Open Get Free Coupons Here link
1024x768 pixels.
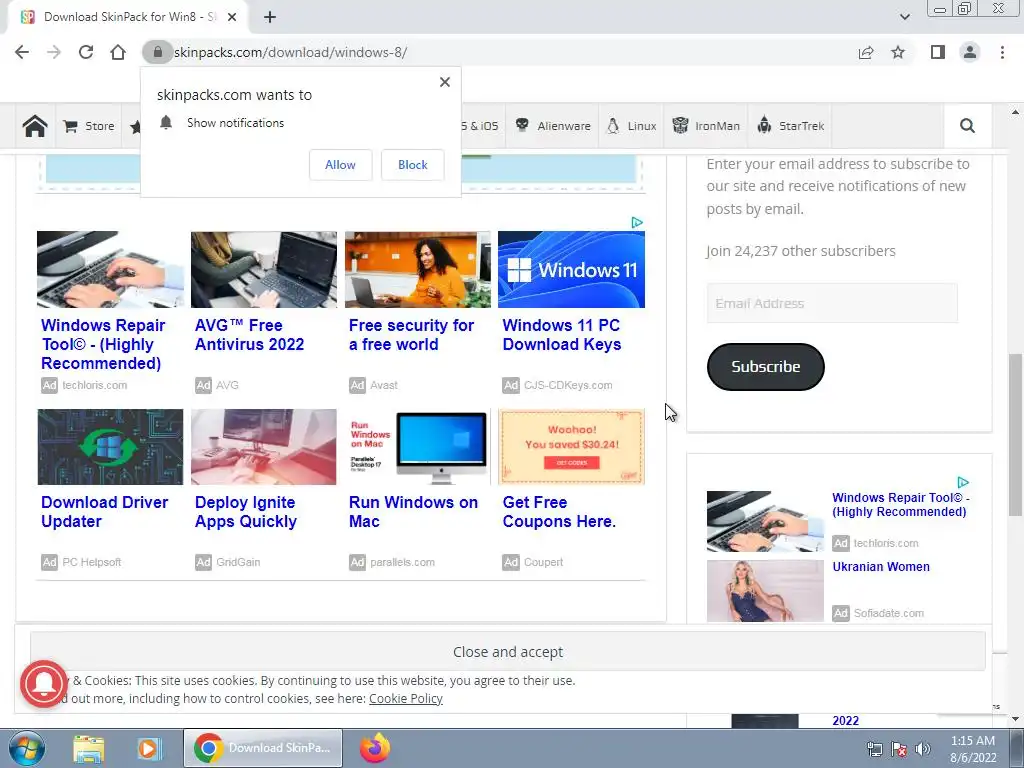tap(559, 511)
